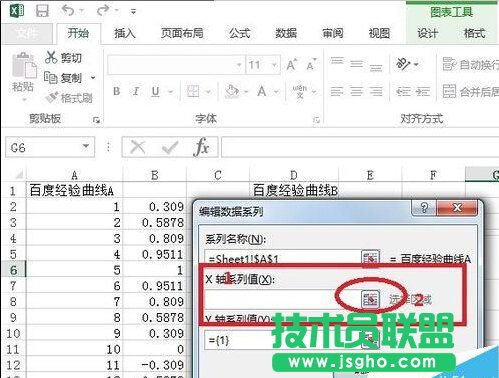The height and width of the screenshot is (378, 499).
Task: Click range selector icon beside series name
Action: click(370, 258)
